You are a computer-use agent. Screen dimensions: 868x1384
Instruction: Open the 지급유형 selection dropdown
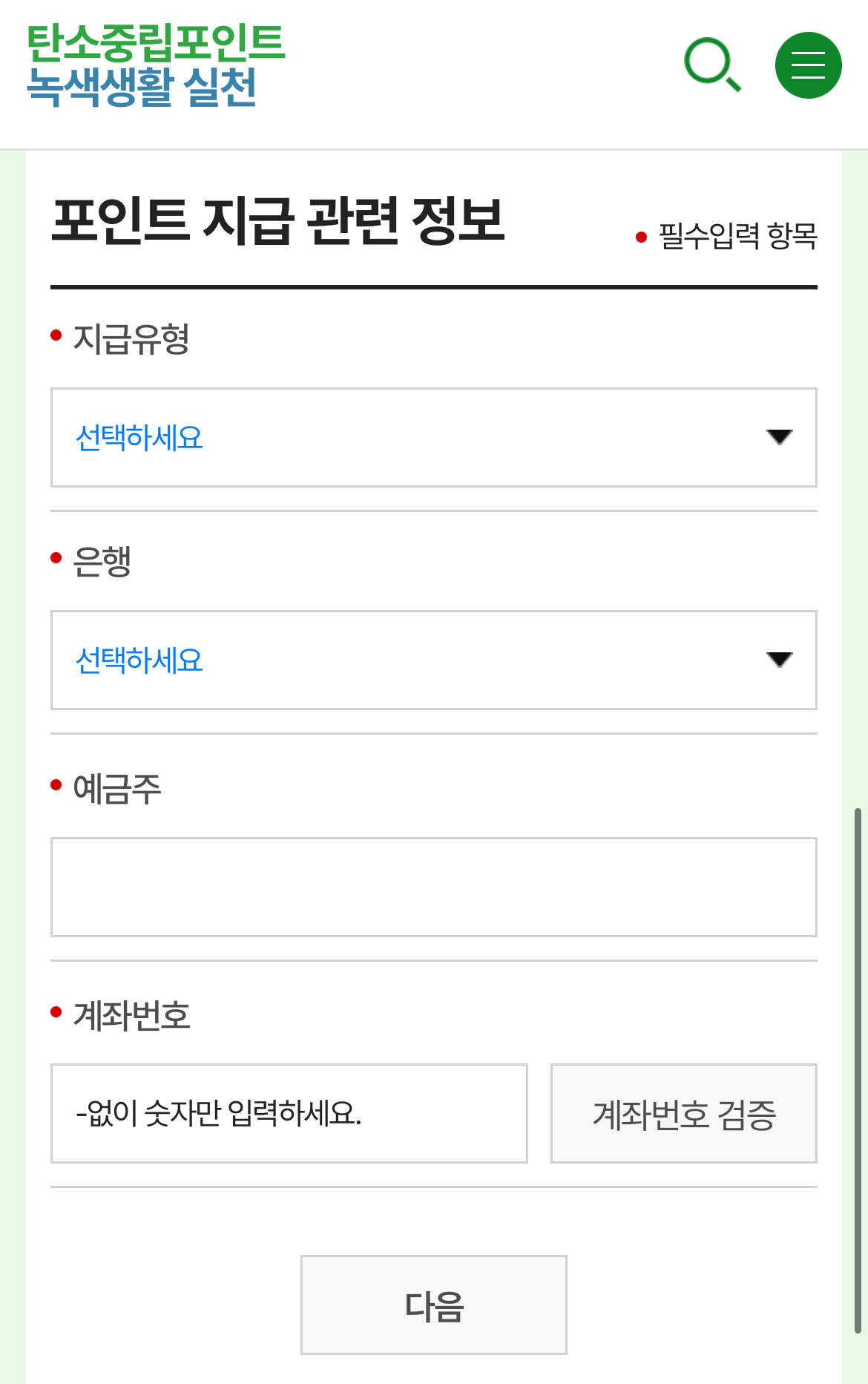[x=433, y=438]
